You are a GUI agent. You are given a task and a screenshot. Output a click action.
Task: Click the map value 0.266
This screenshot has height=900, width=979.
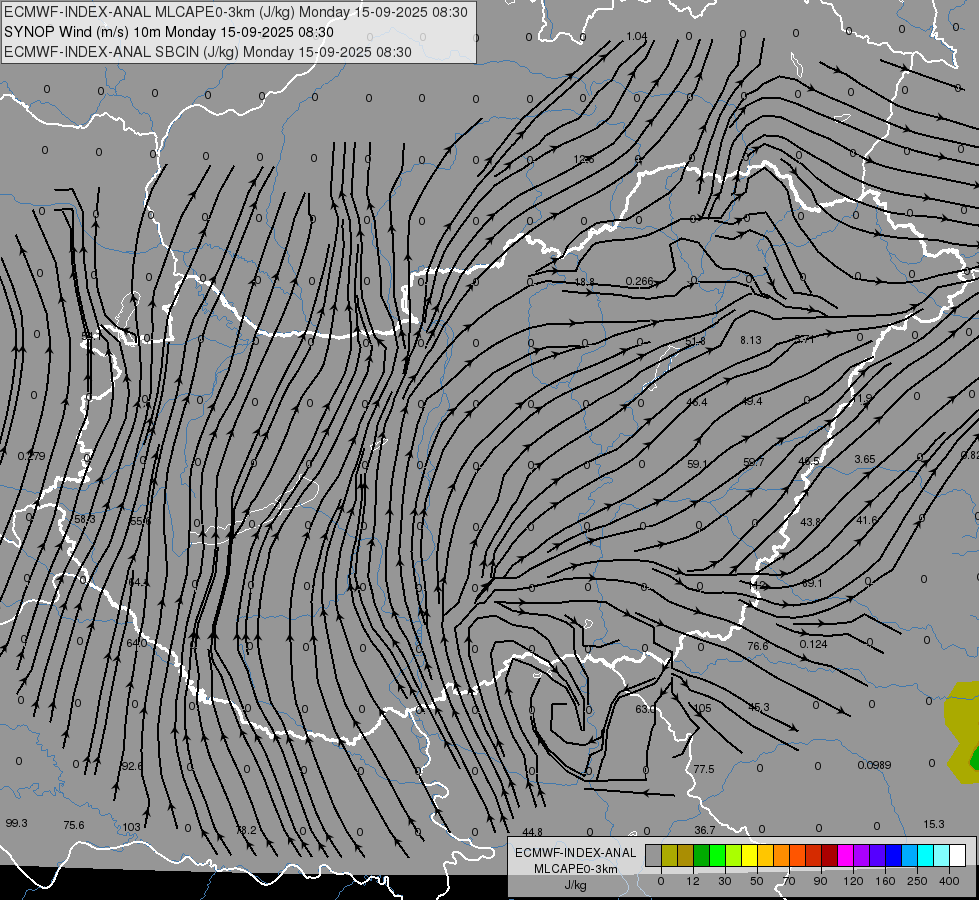coord(639,282)
